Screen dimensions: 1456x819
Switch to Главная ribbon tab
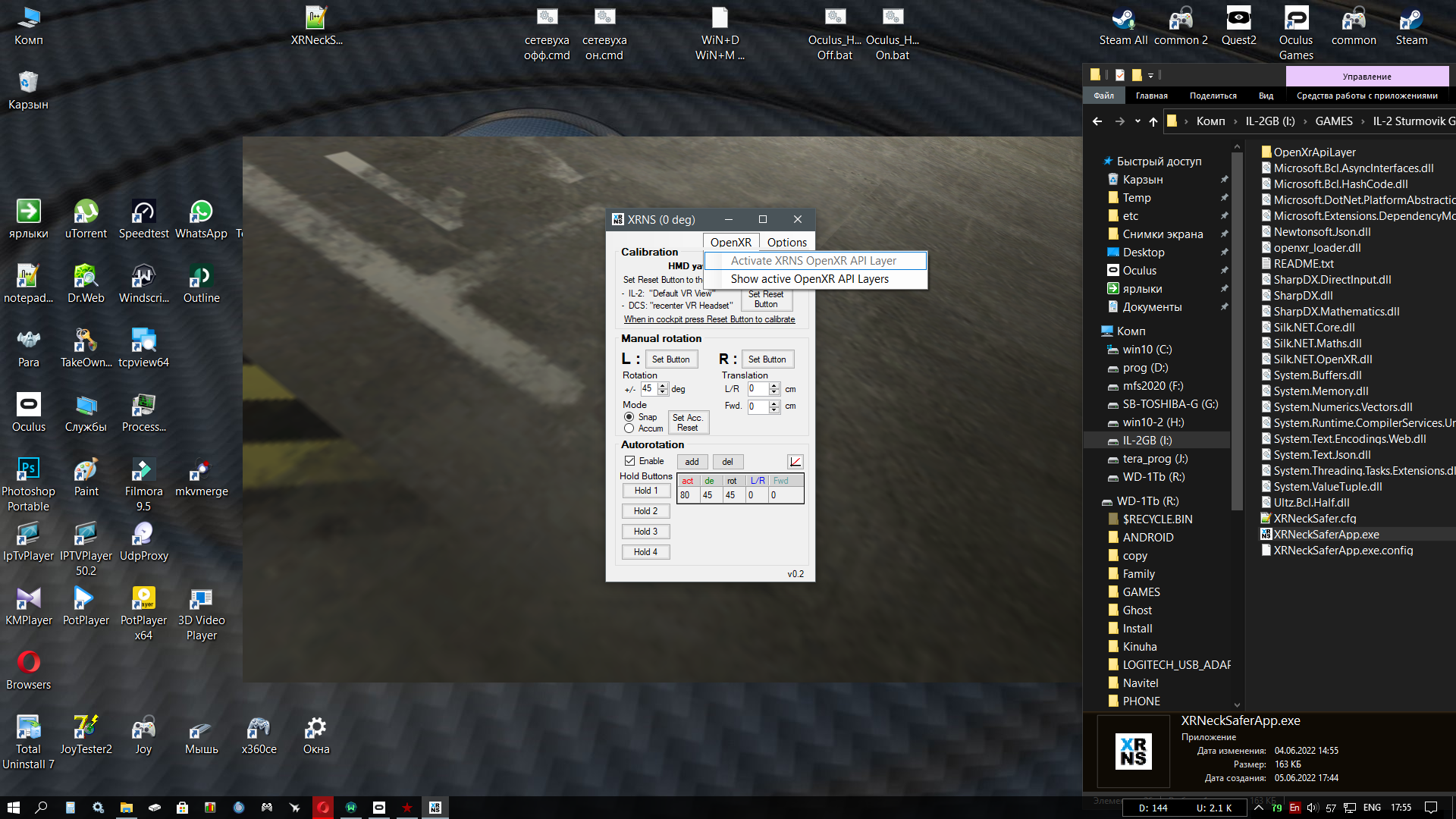(x=1151, y=96)
